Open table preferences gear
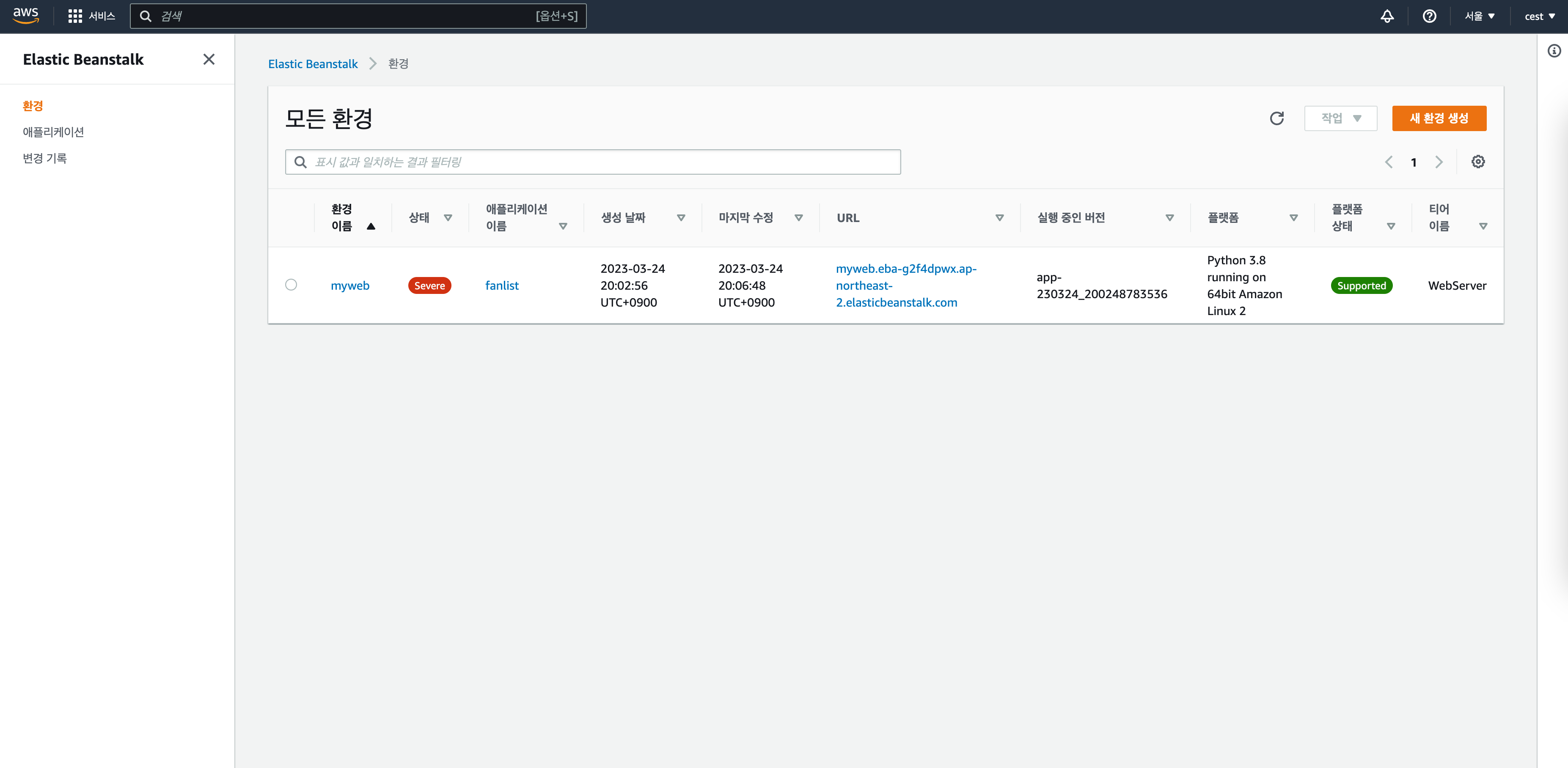Screen dimensions: 1568x768 coord(1478,162)
